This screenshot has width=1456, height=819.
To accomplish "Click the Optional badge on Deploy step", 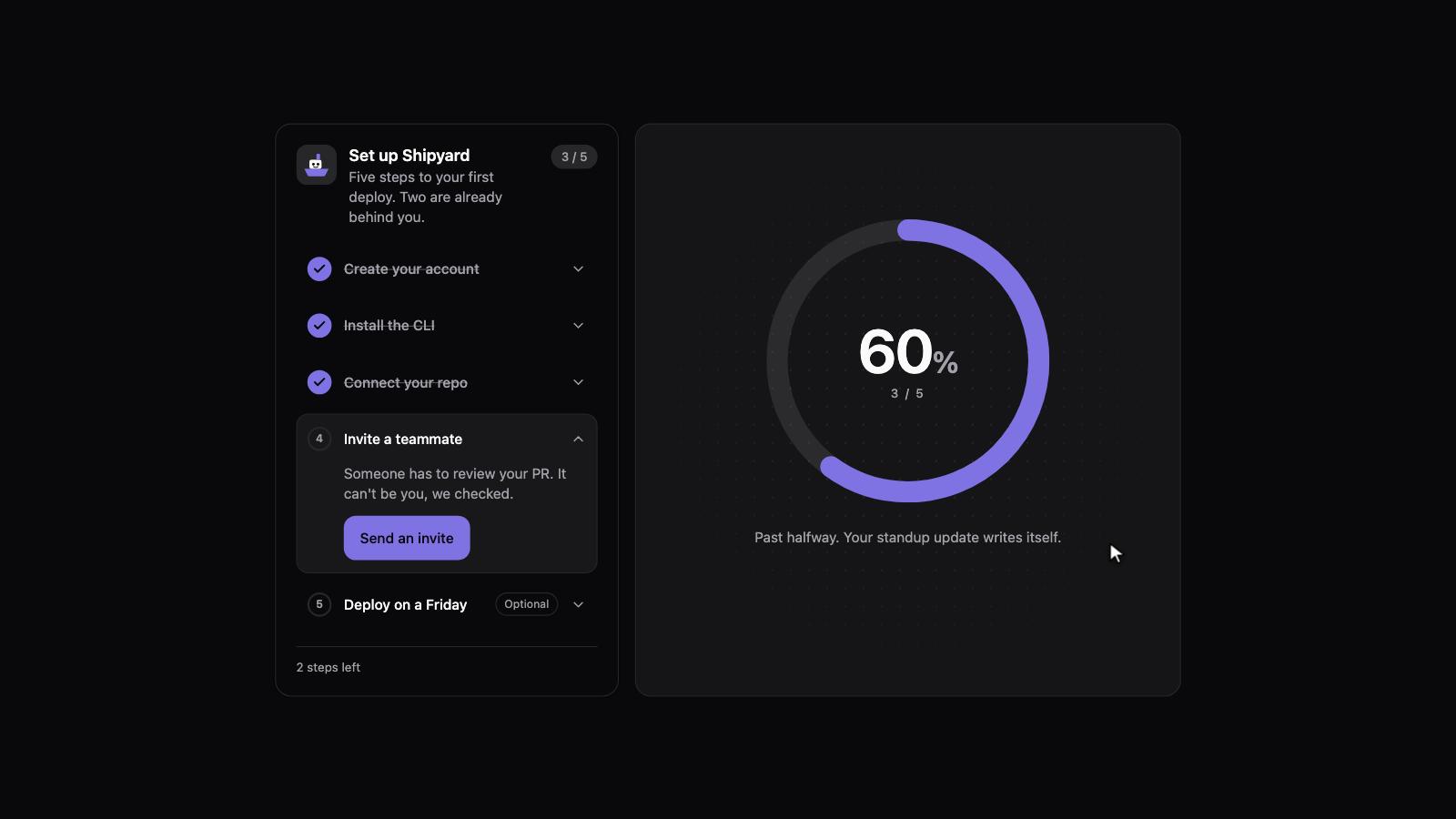I will (527, 604).
